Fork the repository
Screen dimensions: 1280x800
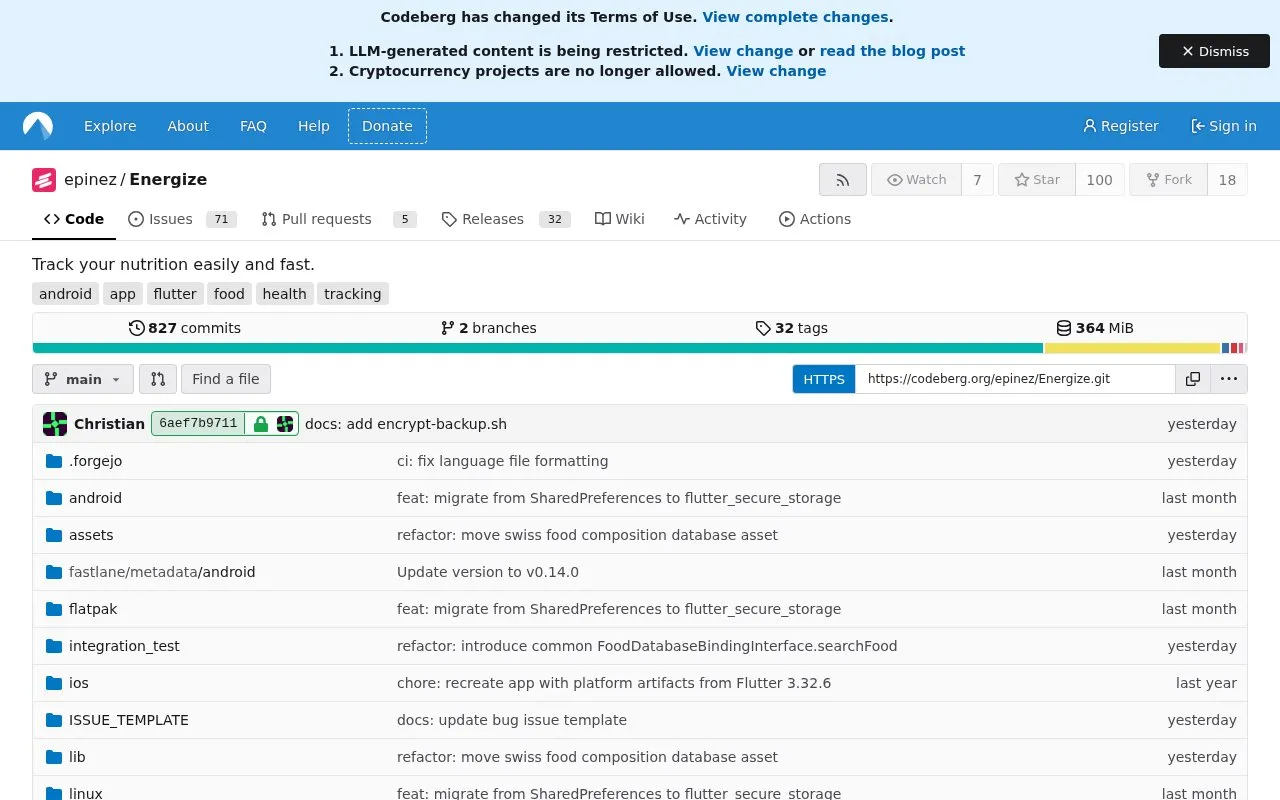click(x=1168, y=180)
